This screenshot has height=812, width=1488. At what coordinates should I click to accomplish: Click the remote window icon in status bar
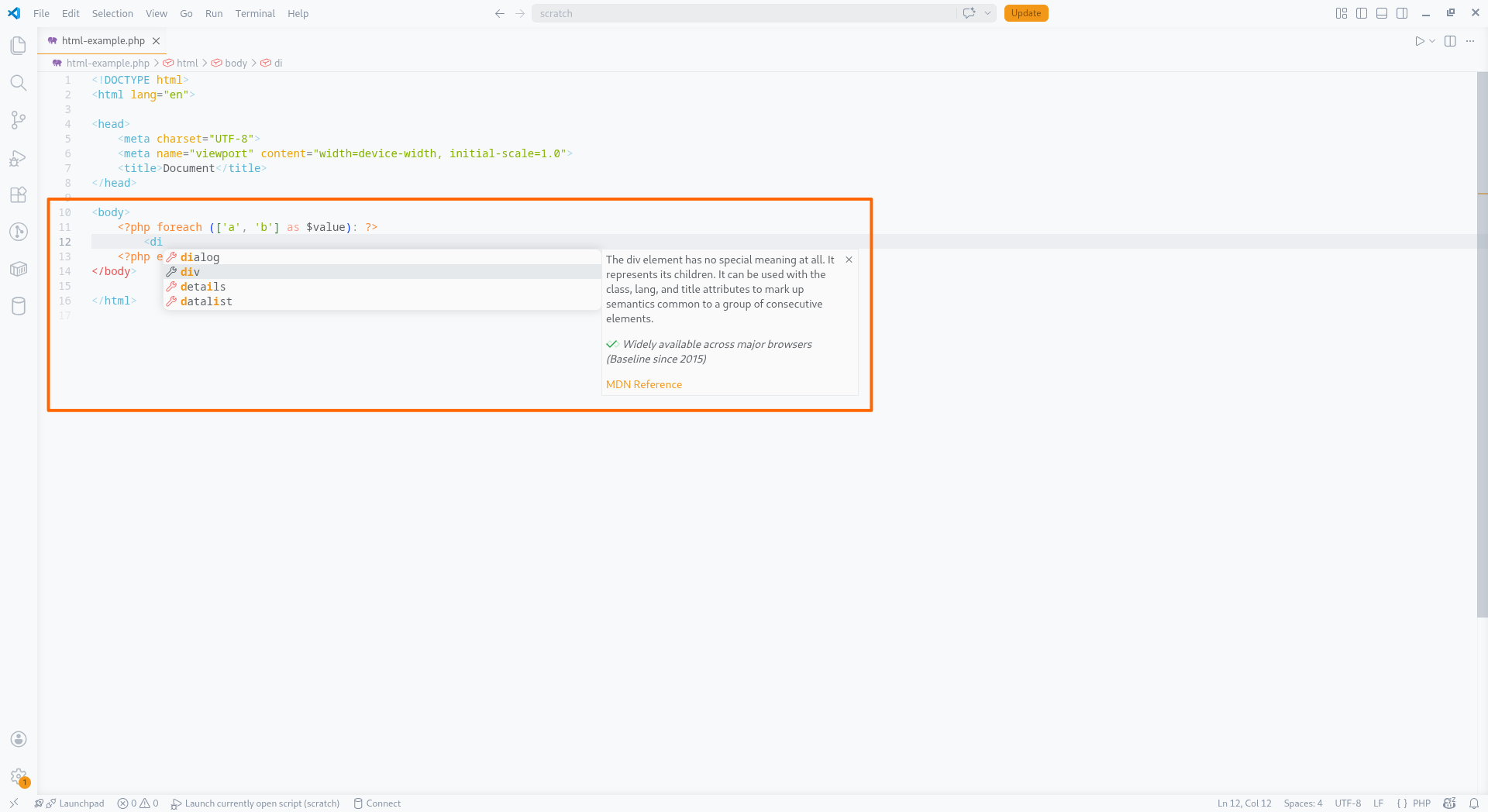click(14, 803)
